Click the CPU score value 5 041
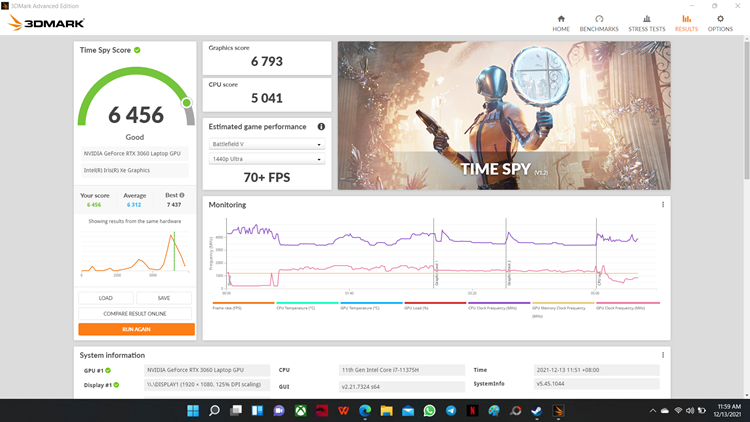 (x=267, y=98)
